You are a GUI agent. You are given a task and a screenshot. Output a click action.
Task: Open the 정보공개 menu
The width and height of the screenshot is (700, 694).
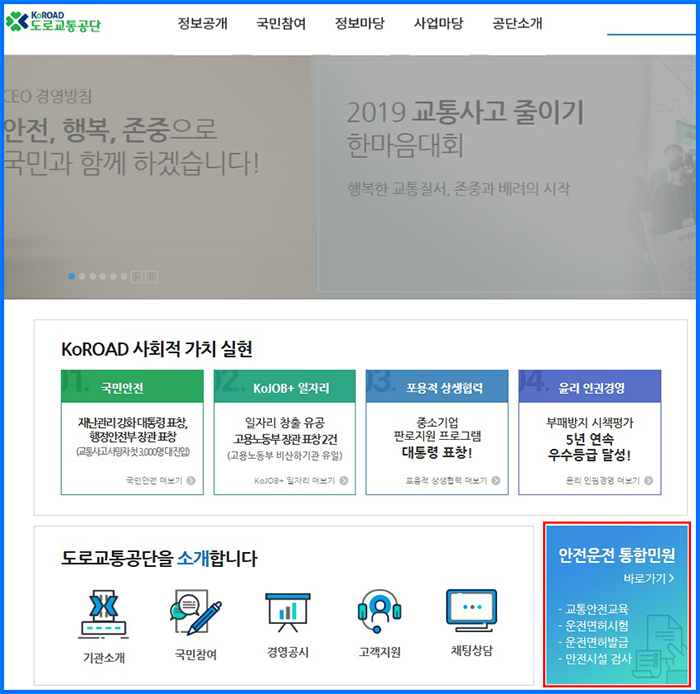[203, 23]
